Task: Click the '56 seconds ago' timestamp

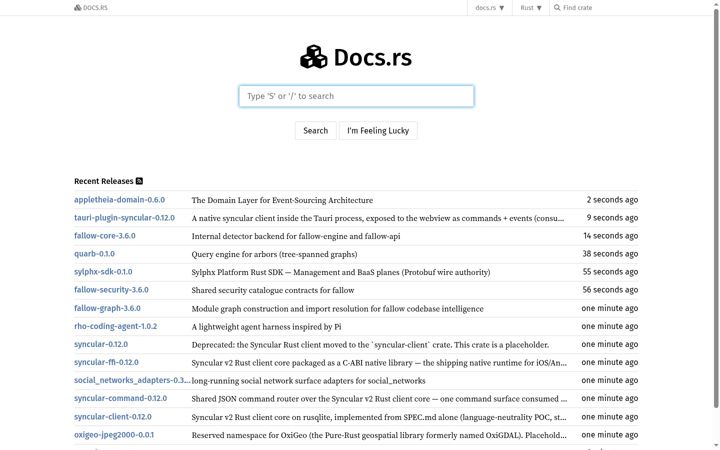Action: click(x=610, y=290)
